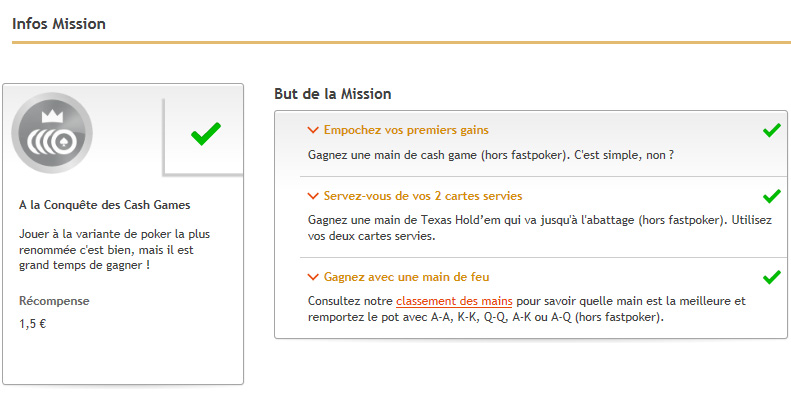Select the Servez-vous de vos 2 cartes servies heading

tap(423, 196)
